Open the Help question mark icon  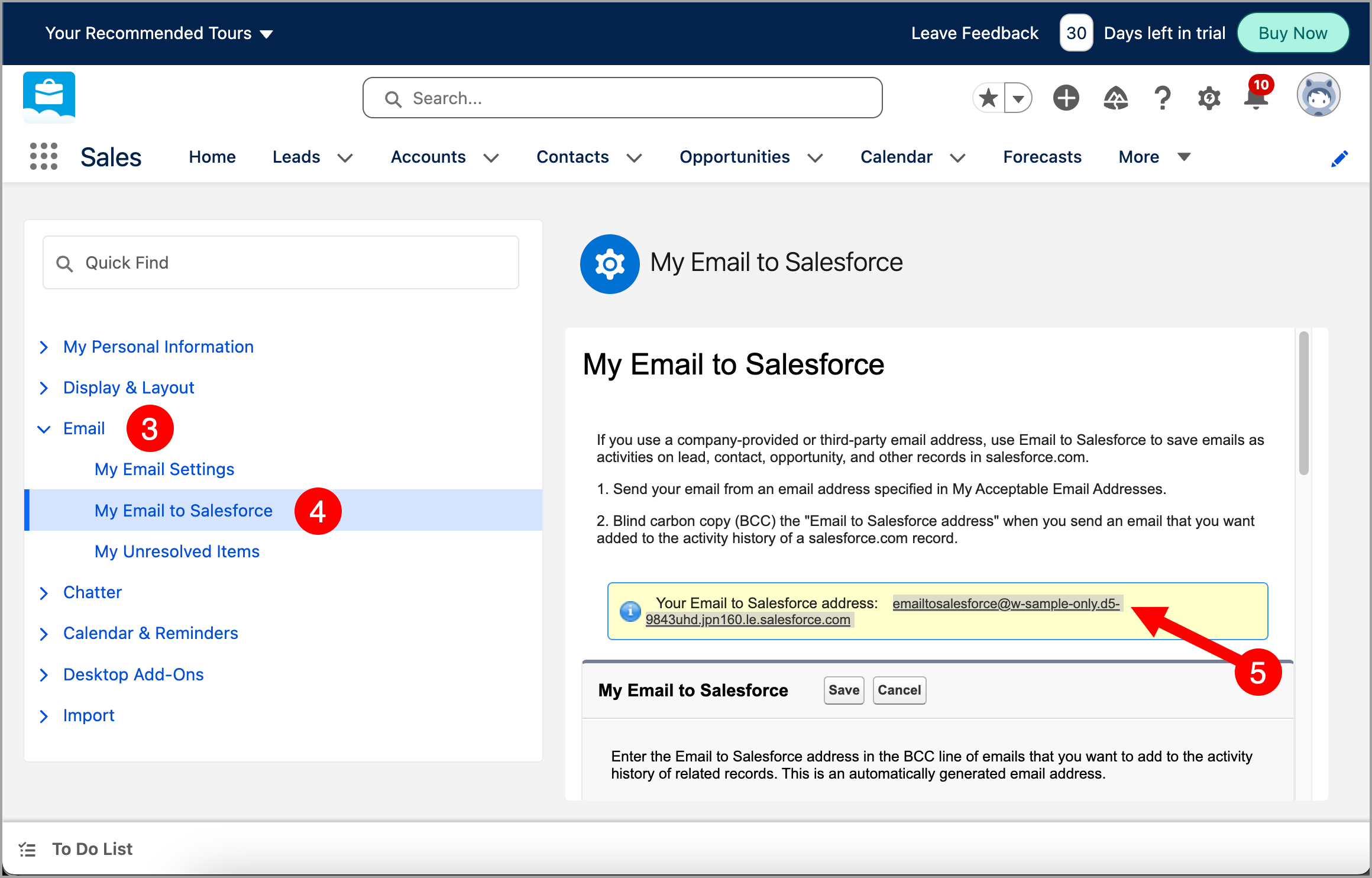[x=1163, y=98]
